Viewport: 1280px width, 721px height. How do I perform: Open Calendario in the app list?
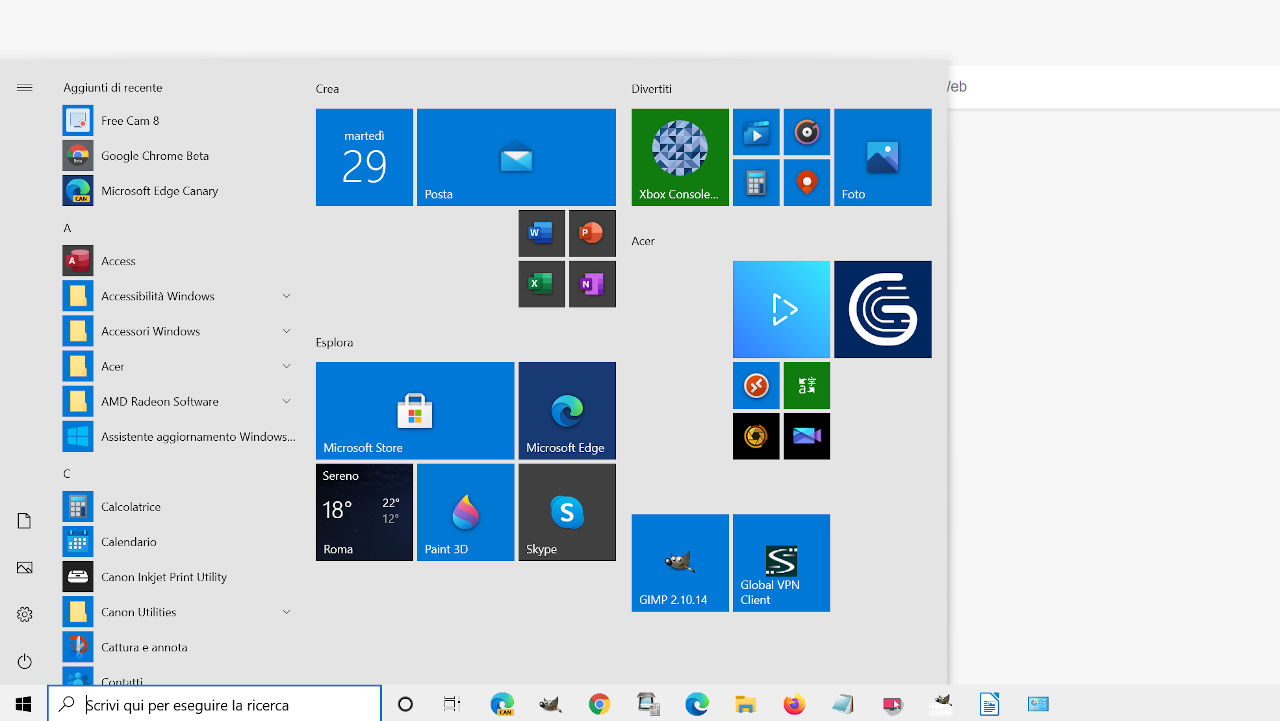pyautogui.click(x=179, y=542)
